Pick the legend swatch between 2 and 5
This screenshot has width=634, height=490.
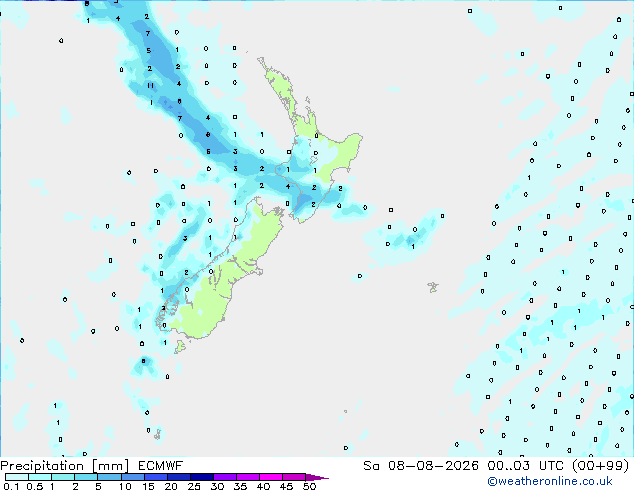(86, 477)
